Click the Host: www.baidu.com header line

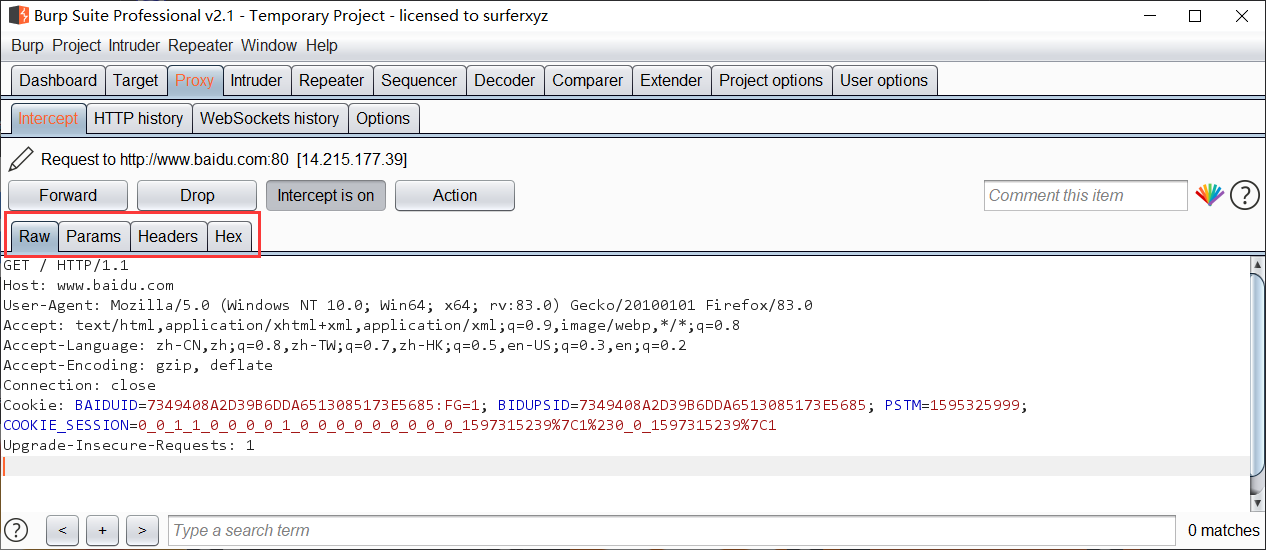tap(88, 285)
